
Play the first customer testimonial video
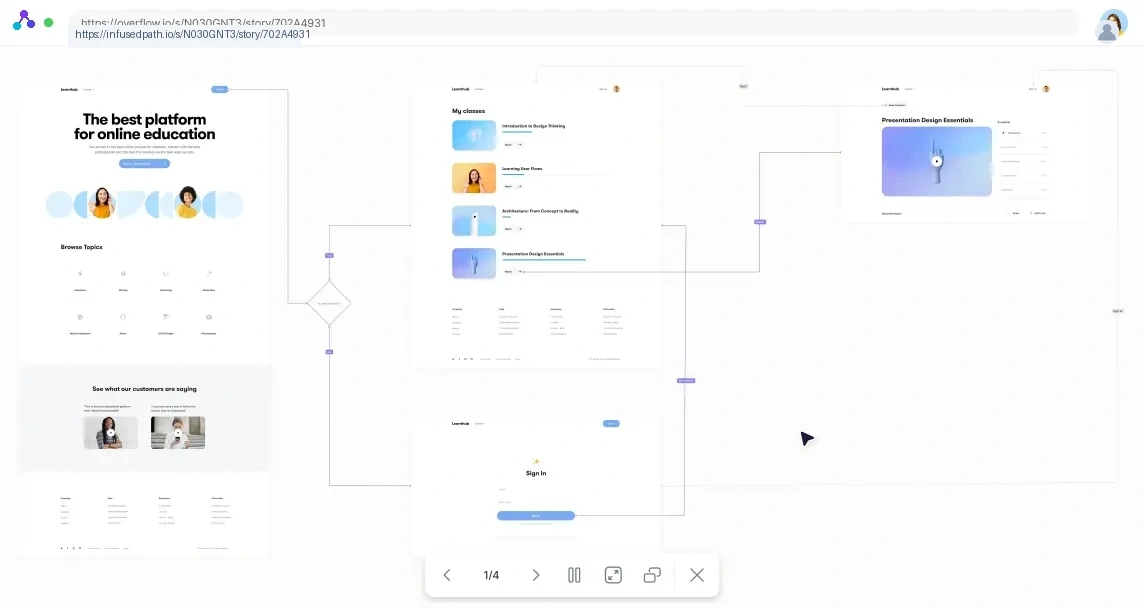111,432
